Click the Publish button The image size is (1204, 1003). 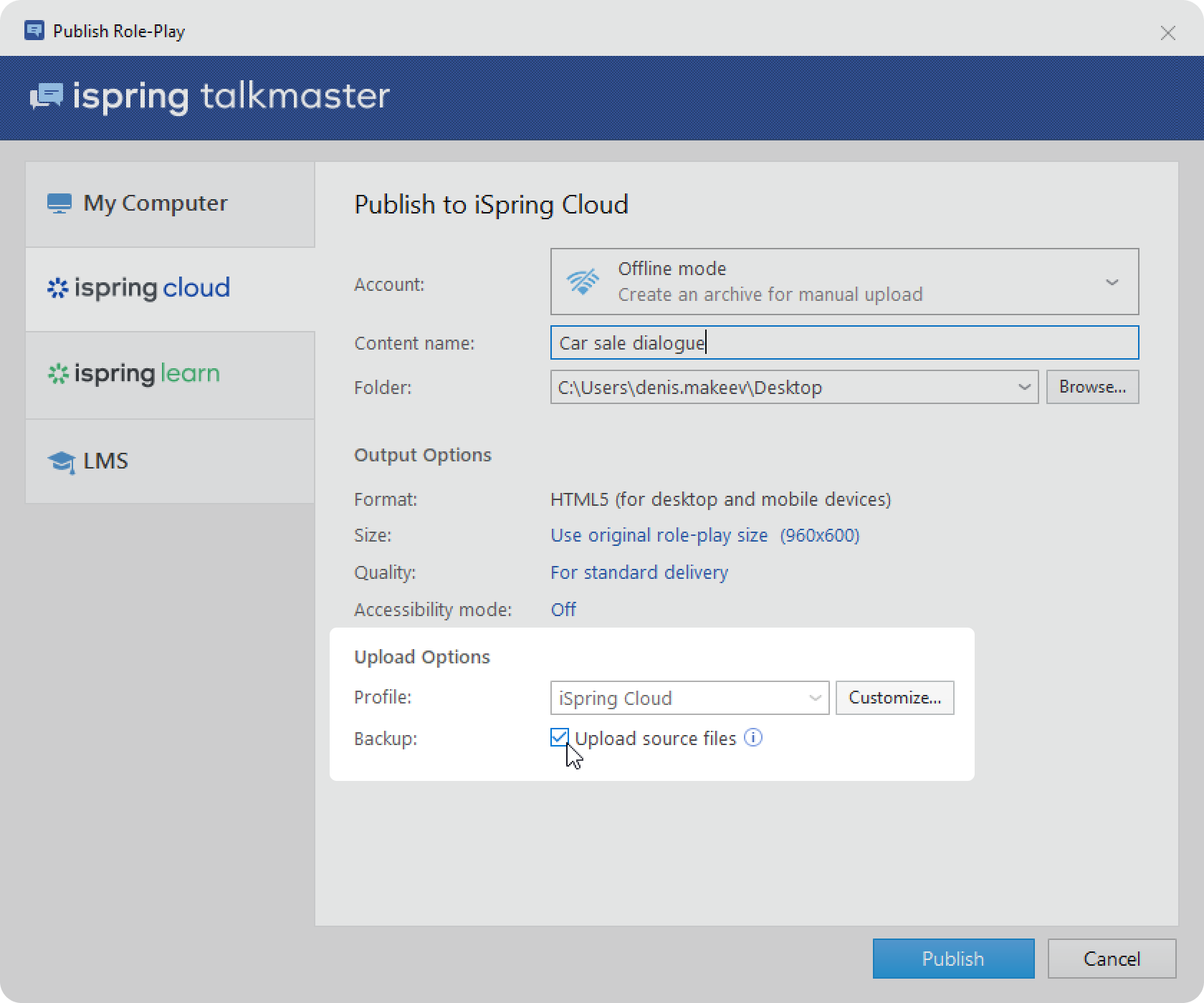(x=953, y=959)
